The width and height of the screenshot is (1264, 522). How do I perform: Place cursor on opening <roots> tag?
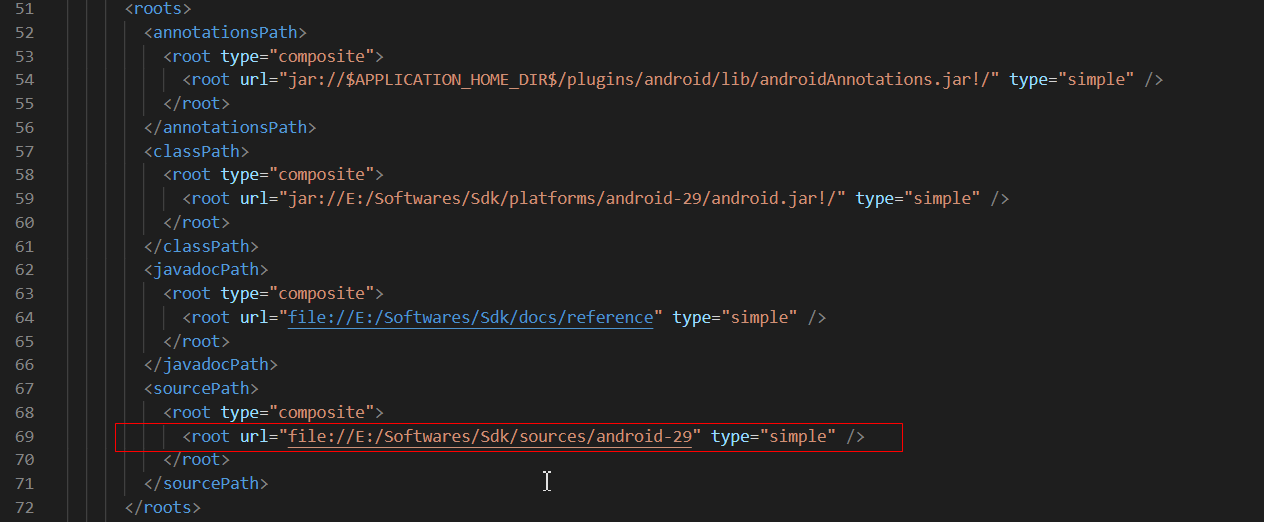(x=158, y=8)
